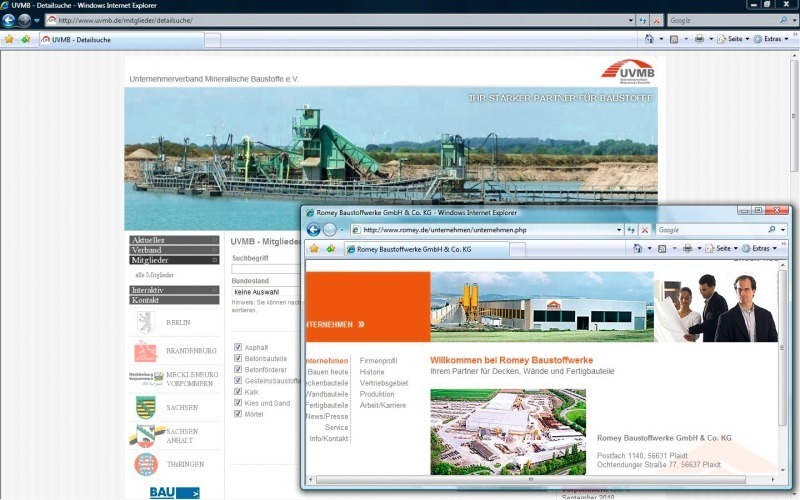Image resolution: width=800 pixels, height=500 pixels.
Task: Open the Mitglieder menu item
Action: (174, 260)
